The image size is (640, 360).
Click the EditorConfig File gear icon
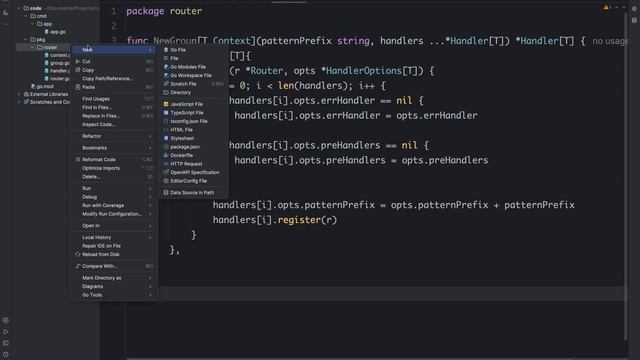point(166,181)
